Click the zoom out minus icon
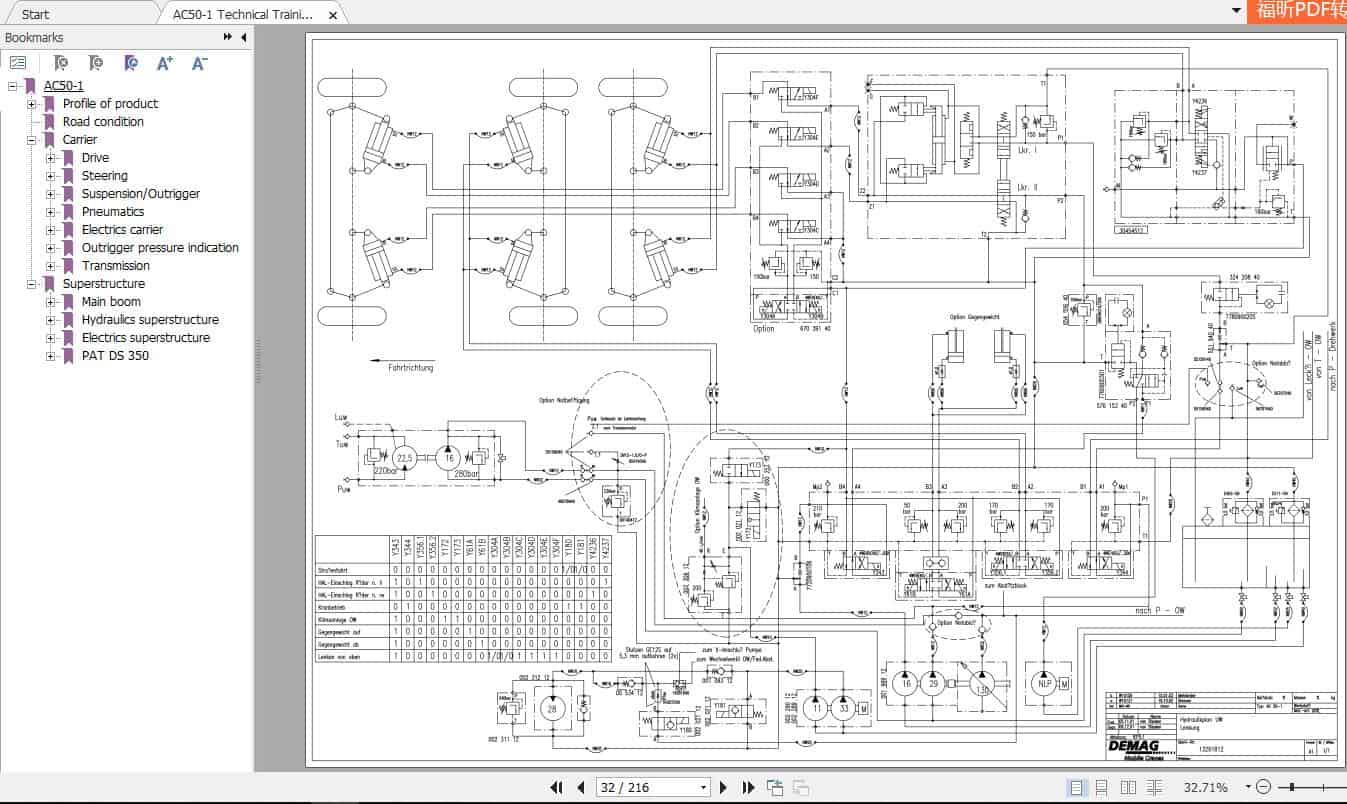The image size is (1347, 804). click(x=1262, y=787)
